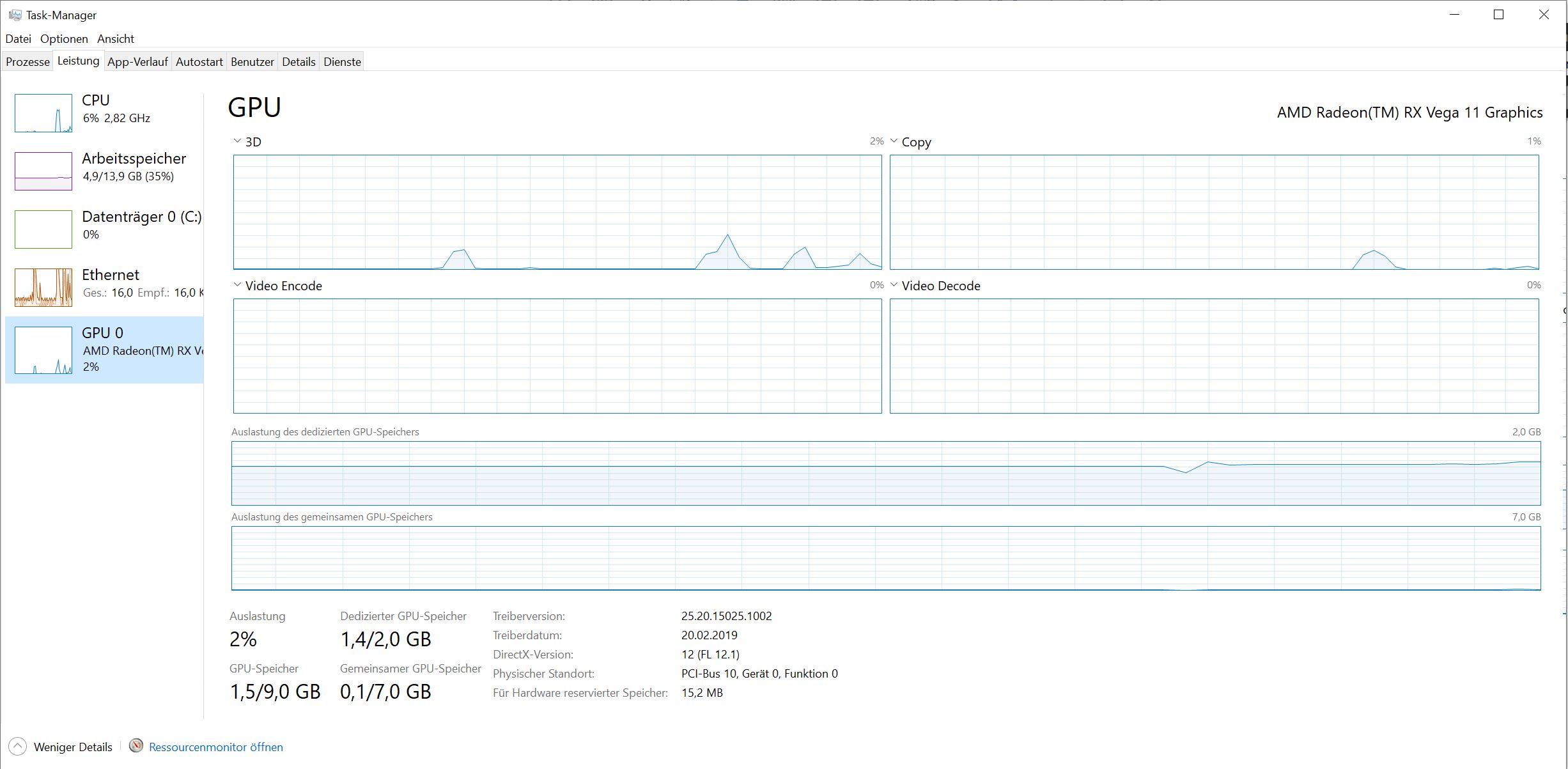This screenshot has height=769, width=1568.
Task: Click the dedicated GPU memory usage graph
Action: click(x=885, y=473)
